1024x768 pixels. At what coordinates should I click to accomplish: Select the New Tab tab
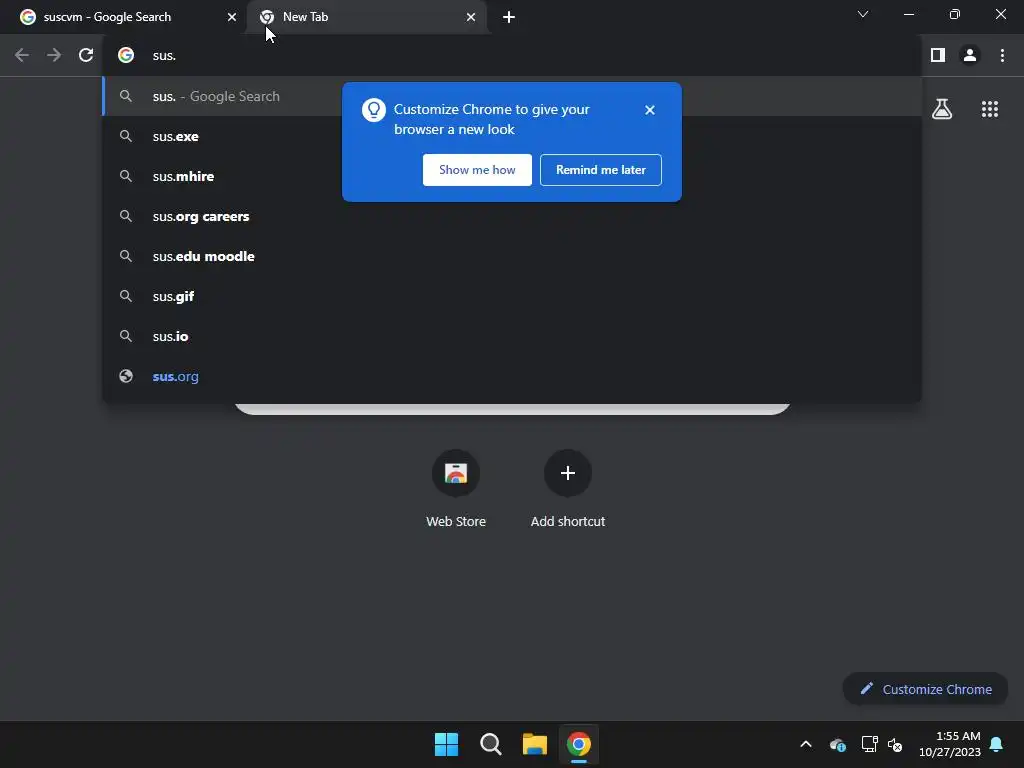tap(368, 17)
